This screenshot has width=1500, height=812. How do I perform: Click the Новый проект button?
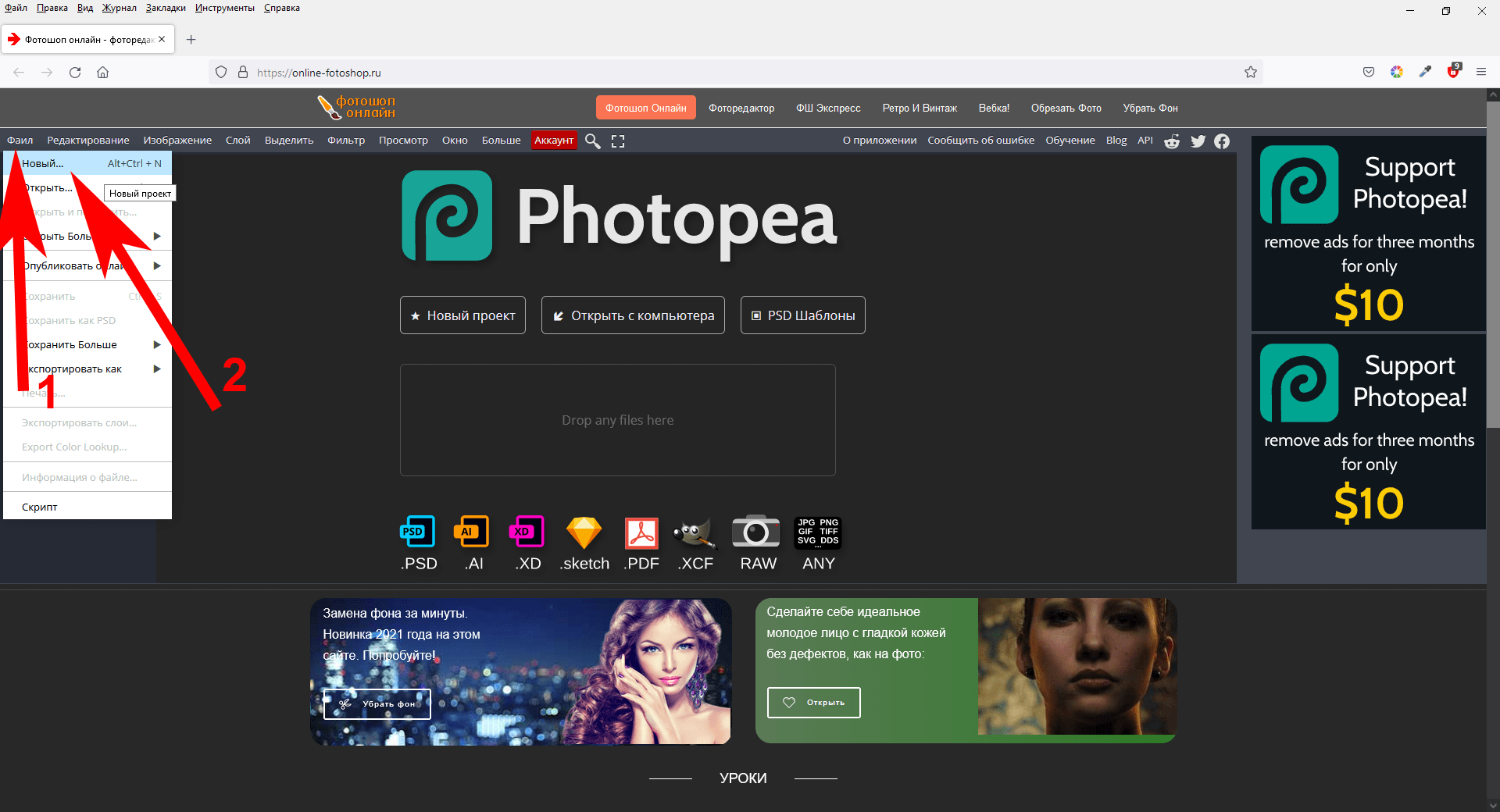[x=462, y=315]
